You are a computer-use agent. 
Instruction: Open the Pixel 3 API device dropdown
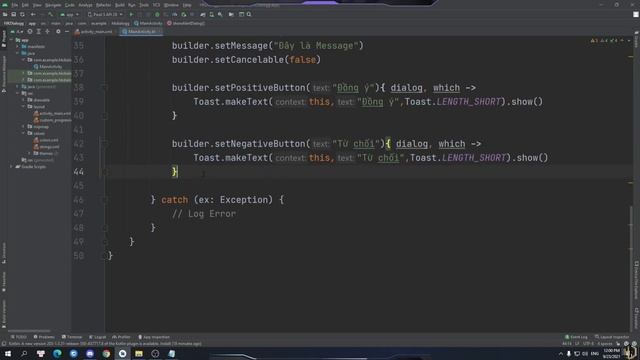105,14
